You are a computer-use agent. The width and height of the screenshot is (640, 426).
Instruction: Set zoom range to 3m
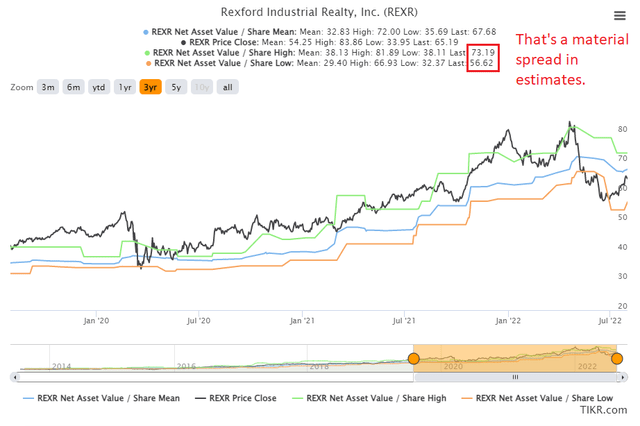(49, 87)
